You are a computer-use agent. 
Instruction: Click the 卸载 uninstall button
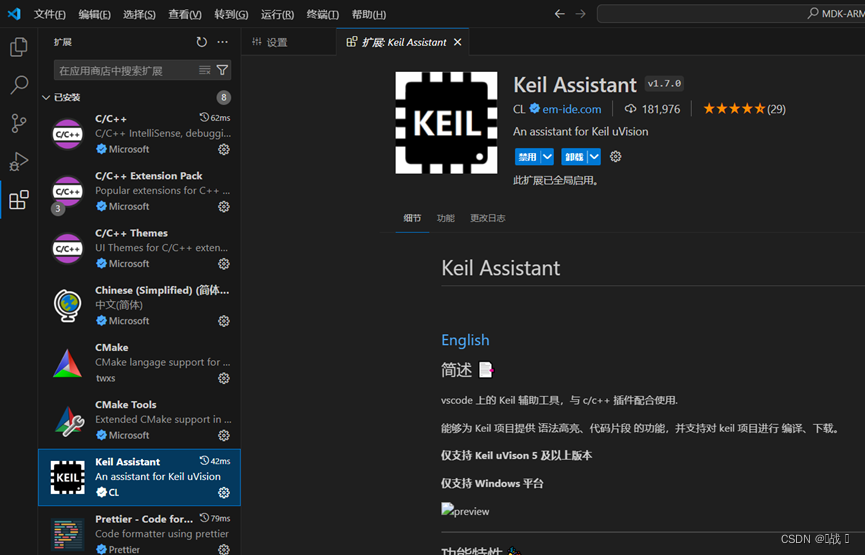pos(574,157)
